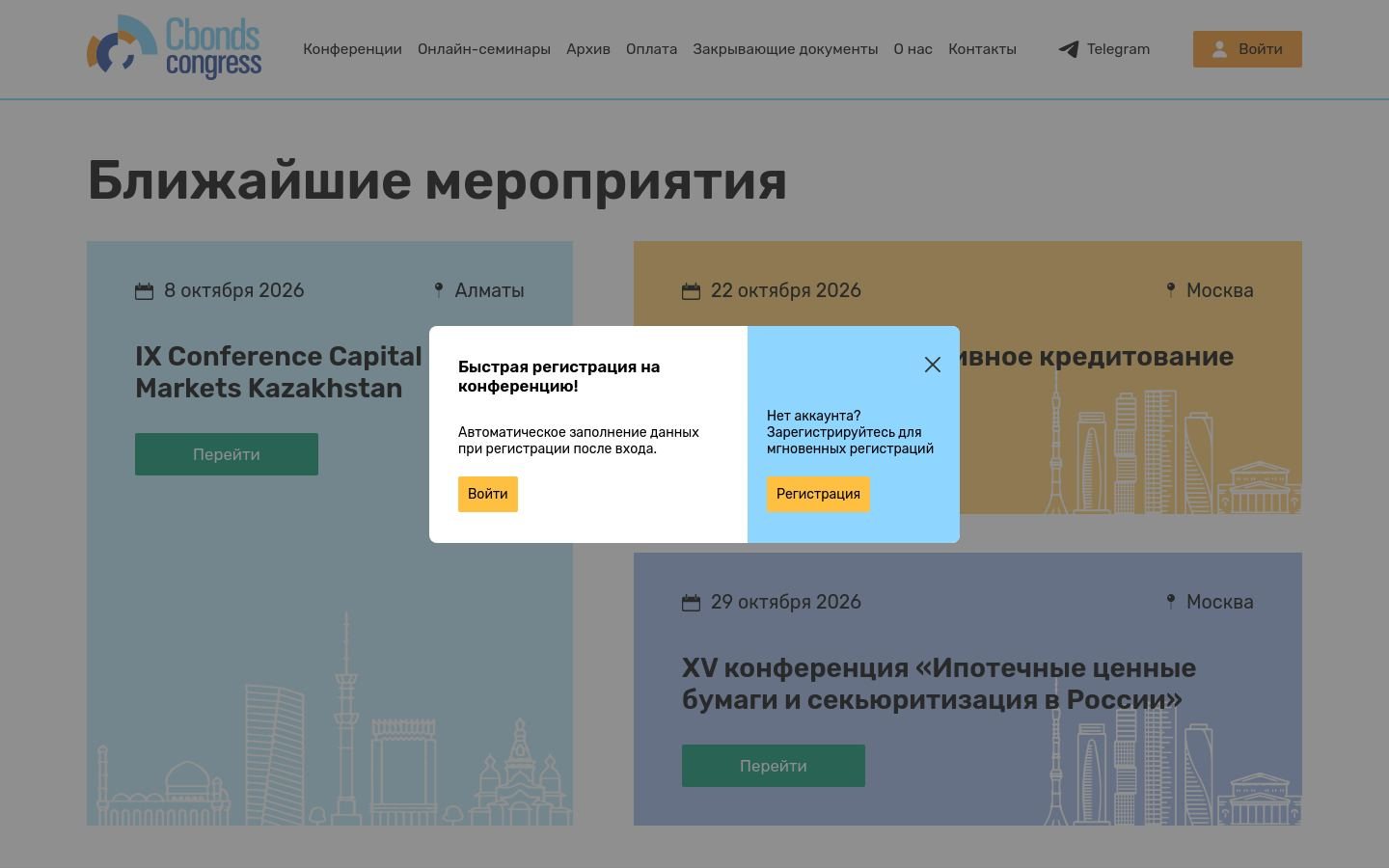Open the Оплата page
This screenshot has width=1389, height=868.
[x=651, y=49]
